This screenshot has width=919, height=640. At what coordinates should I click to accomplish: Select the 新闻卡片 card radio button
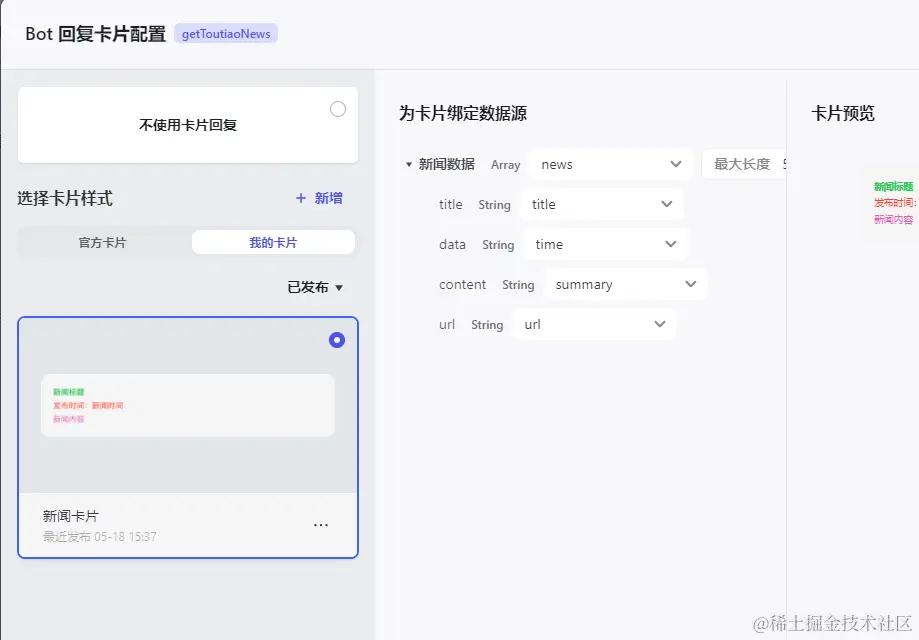click(336, 340)
